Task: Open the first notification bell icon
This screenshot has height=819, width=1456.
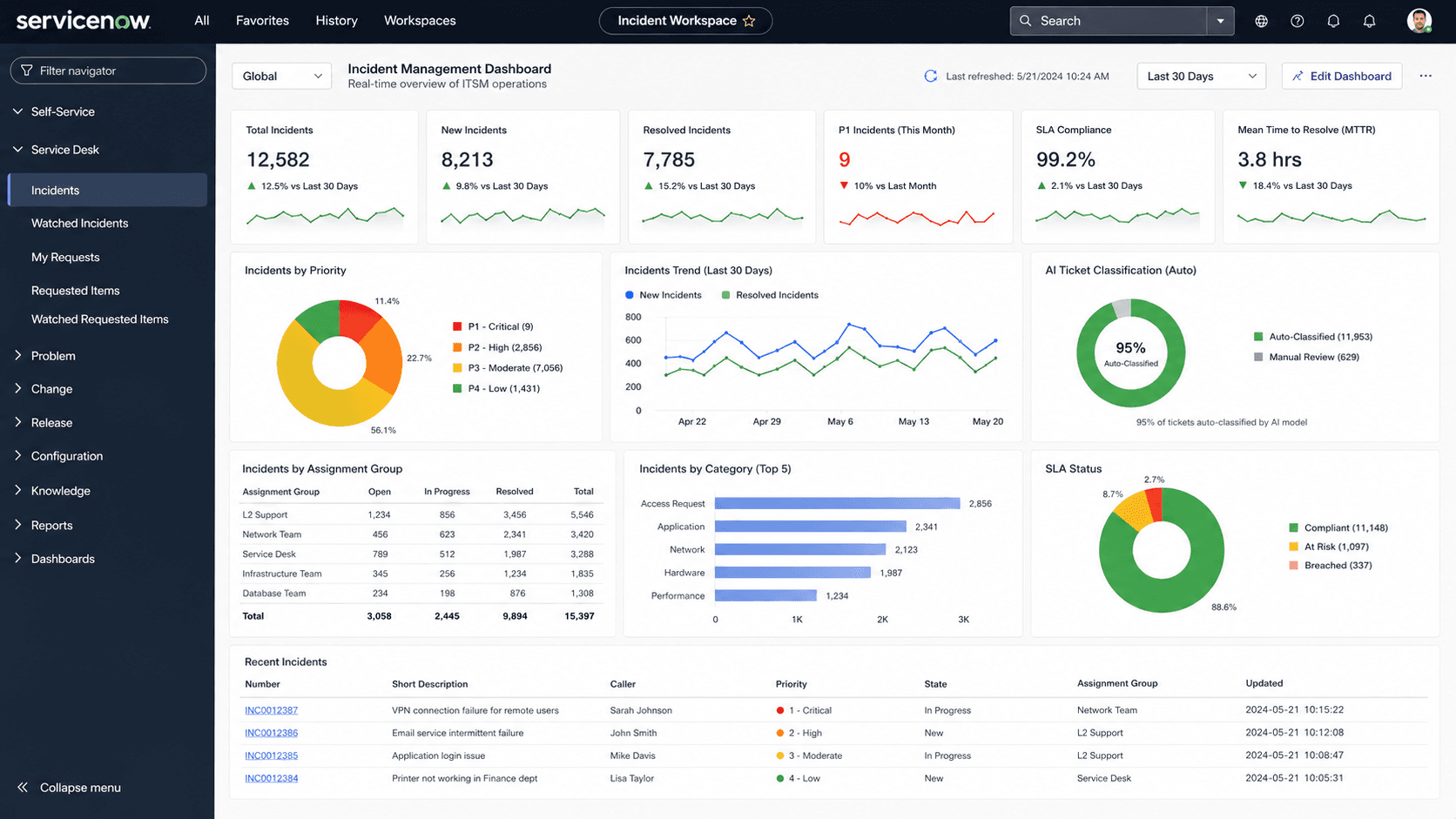Action: (x=1333, y=21)
